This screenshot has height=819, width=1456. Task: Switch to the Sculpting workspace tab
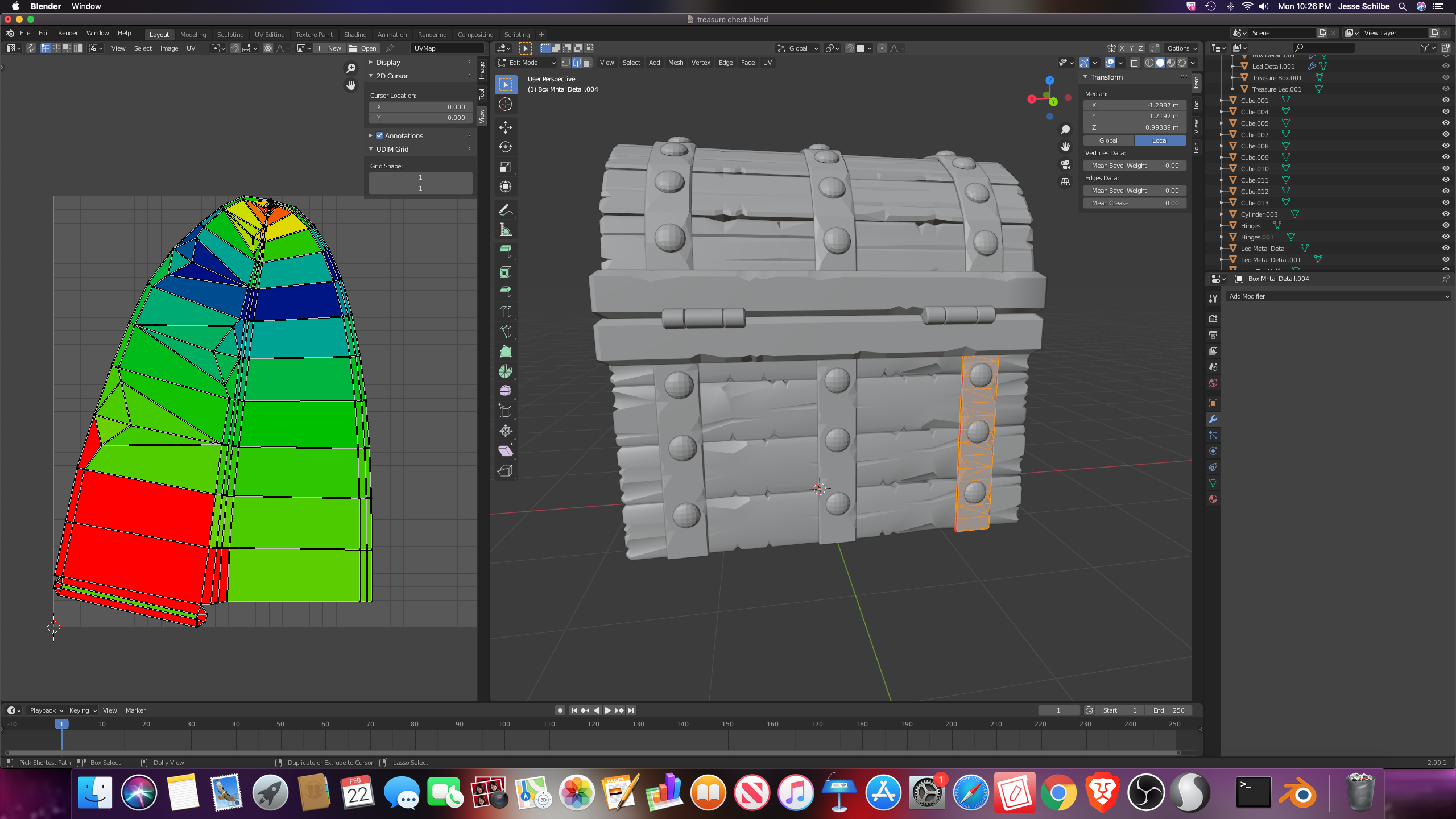[x=230, y=35]
